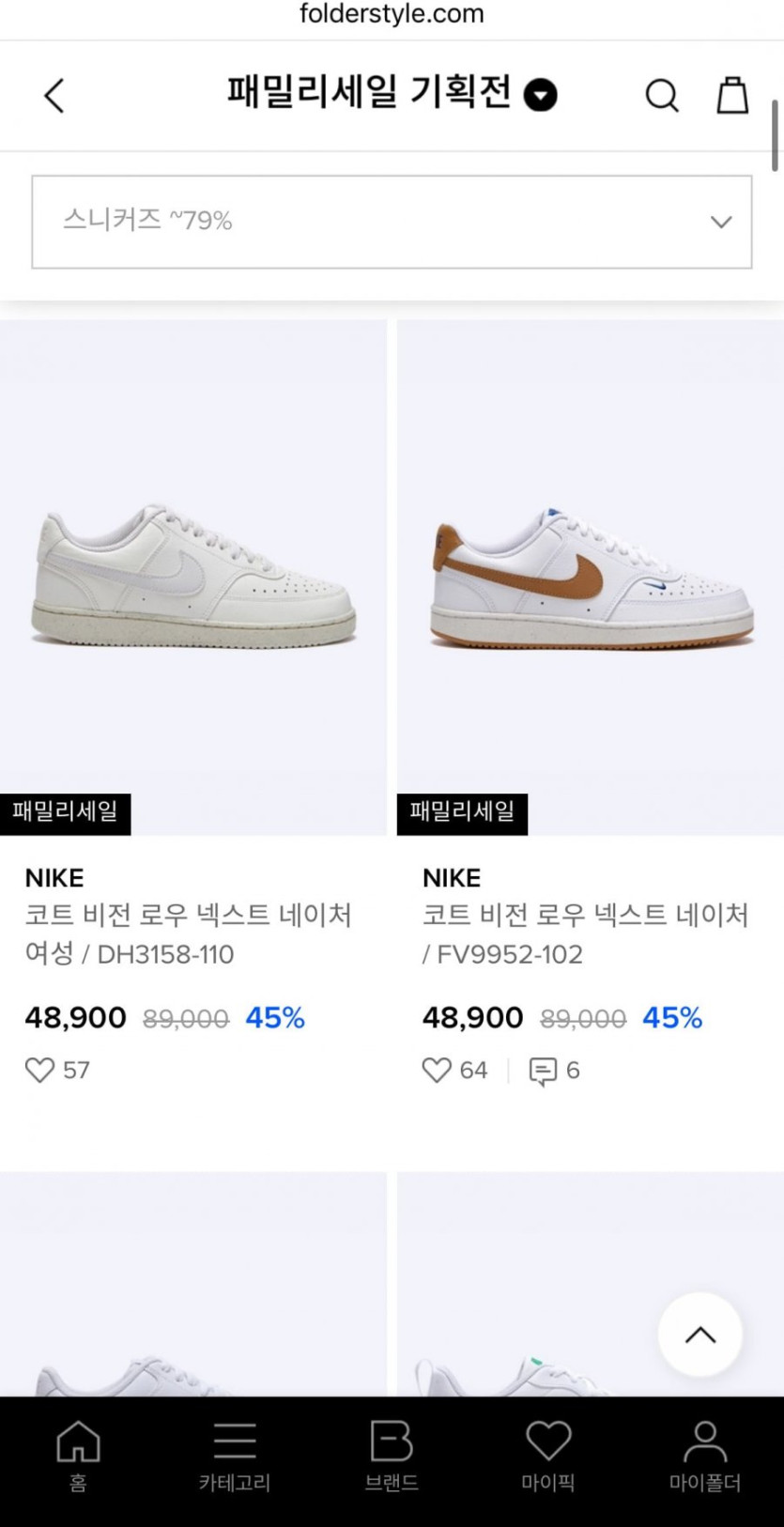Expand the 패밀리세일 기획전 title dropdown
Viewport: 784px width, 1527px height.
point(540,96)
